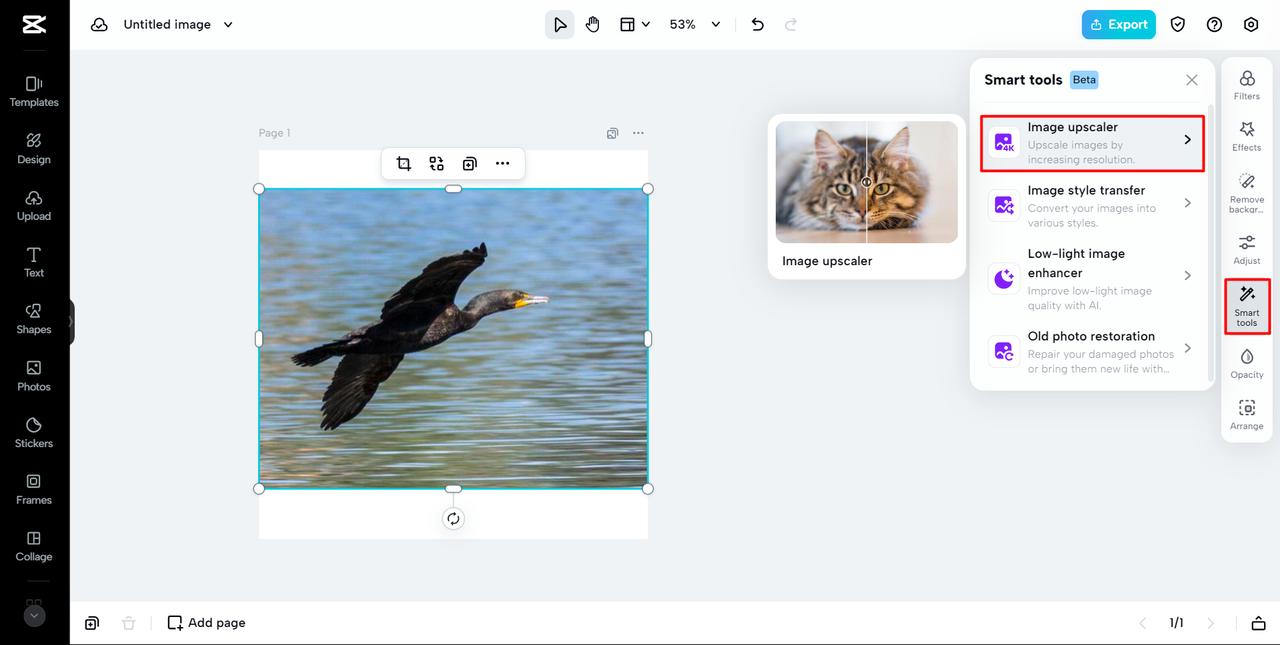Click the duplicate icon in floating toolbar
Screen dimensions: 1280x645
[470, 164]
